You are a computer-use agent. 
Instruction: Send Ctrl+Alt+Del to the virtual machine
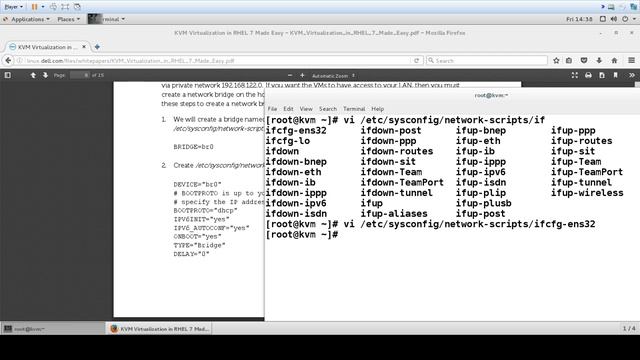(53, 7)
